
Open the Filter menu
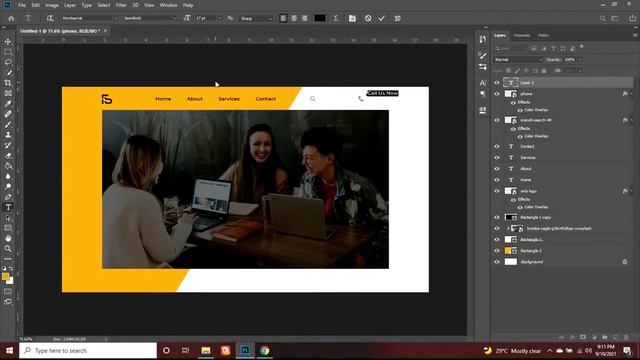(x=121, y=5)
